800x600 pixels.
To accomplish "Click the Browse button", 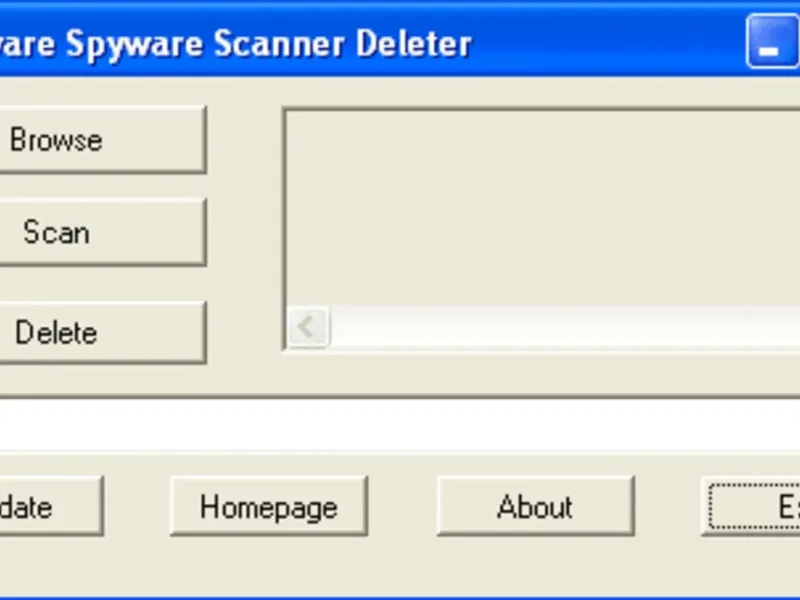I will [x=103, y=140].
